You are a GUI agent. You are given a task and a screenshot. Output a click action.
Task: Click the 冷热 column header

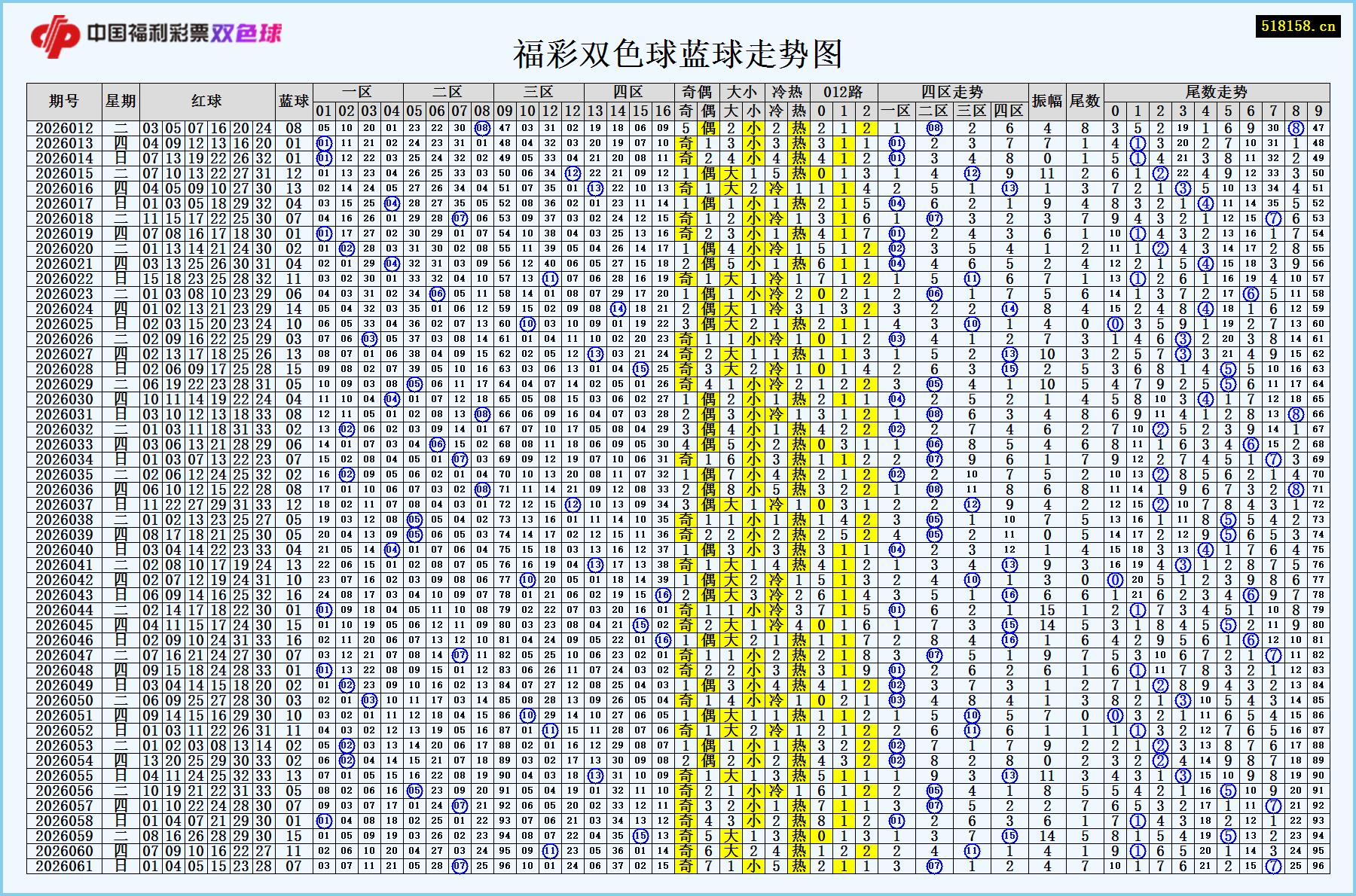click(787, 93)
